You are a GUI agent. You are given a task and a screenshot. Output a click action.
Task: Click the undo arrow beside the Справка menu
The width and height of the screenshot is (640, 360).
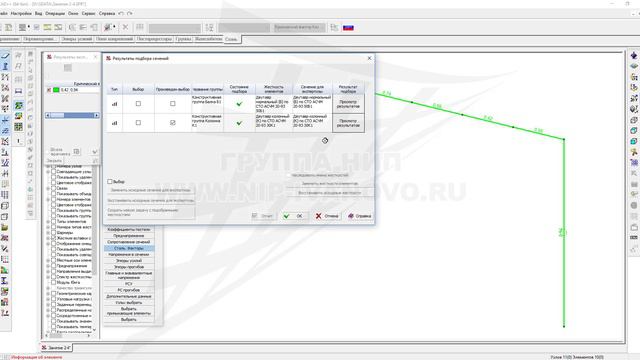121,13
